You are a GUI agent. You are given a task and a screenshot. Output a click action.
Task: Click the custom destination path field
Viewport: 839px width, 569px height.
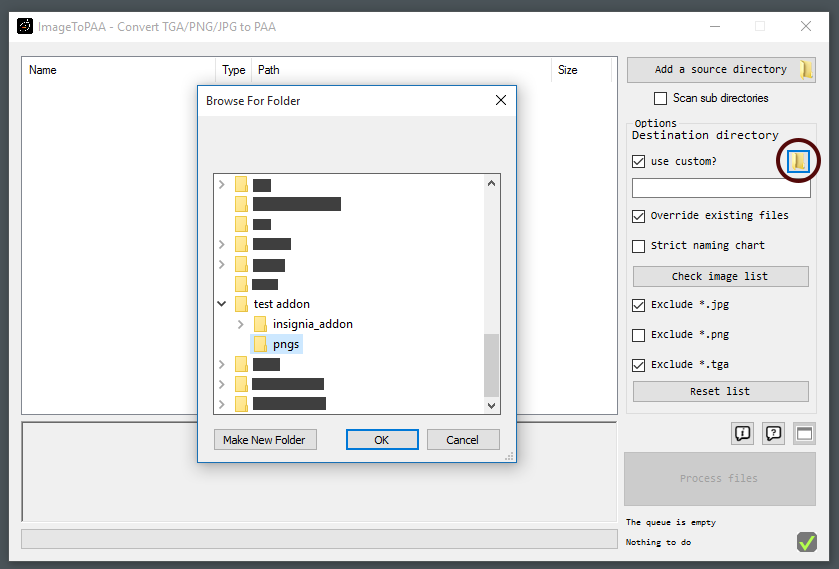[720, 188]
